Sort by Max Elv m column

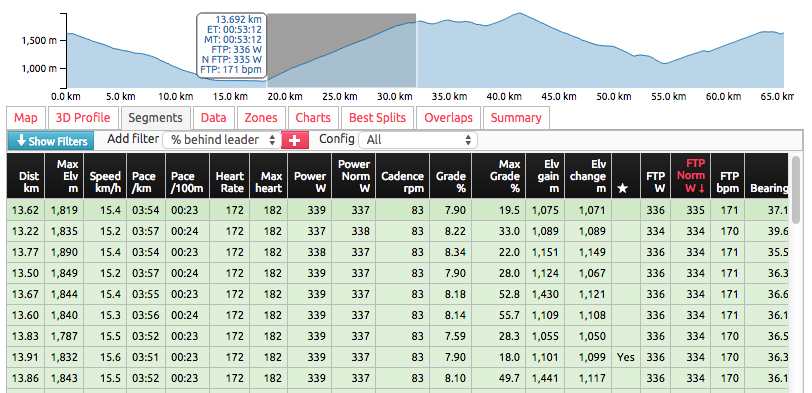click(64, 176)
